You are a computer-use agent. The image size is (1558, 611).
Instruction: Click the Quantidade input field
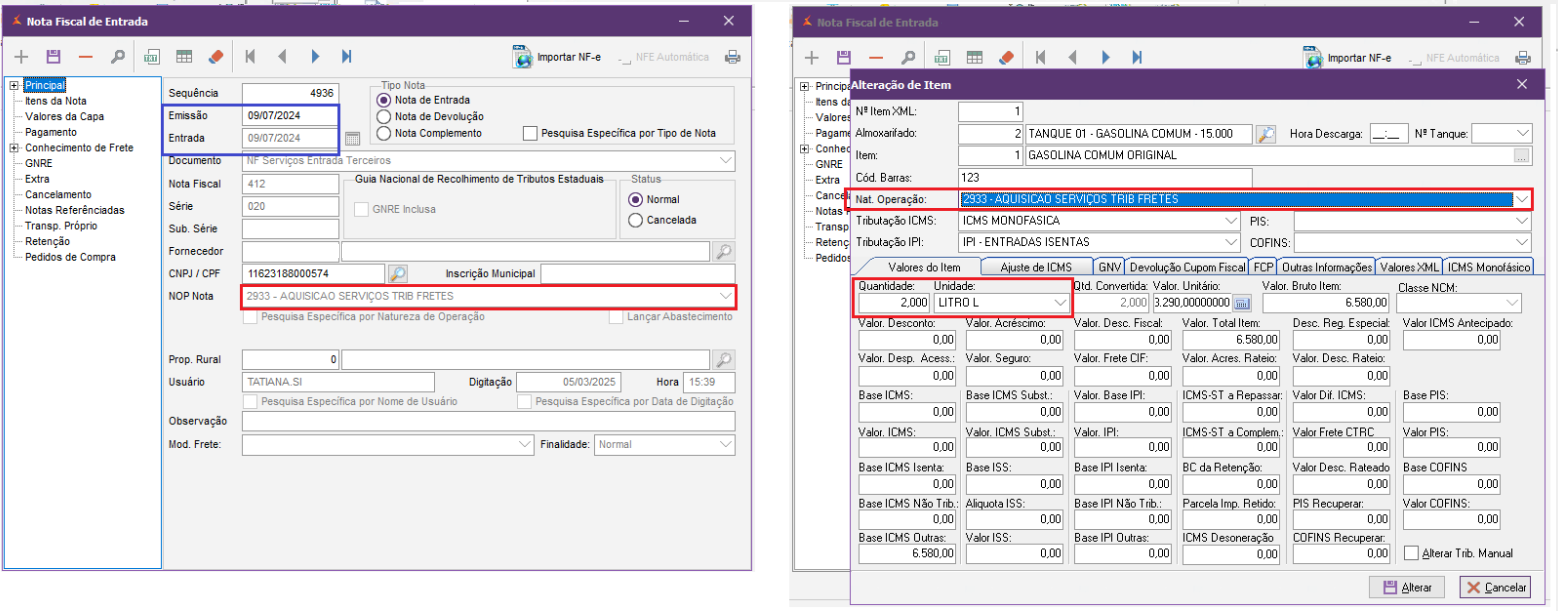pyautogui.click(x=893, y=301)
